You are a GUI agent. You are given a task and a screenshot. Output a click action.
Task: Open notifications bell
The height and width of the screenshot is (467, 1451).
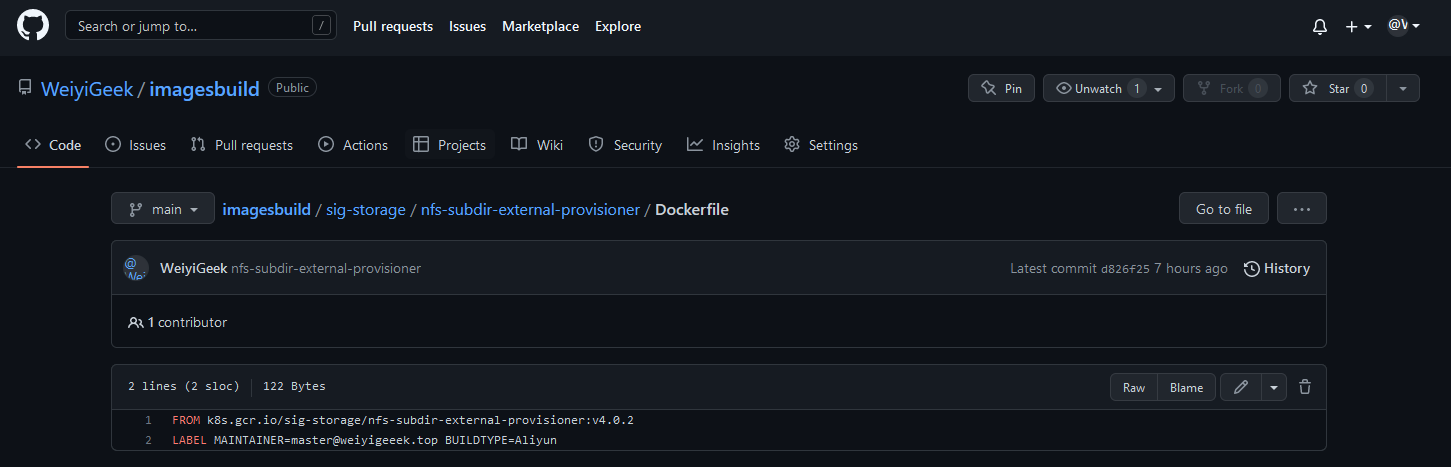1320,27
